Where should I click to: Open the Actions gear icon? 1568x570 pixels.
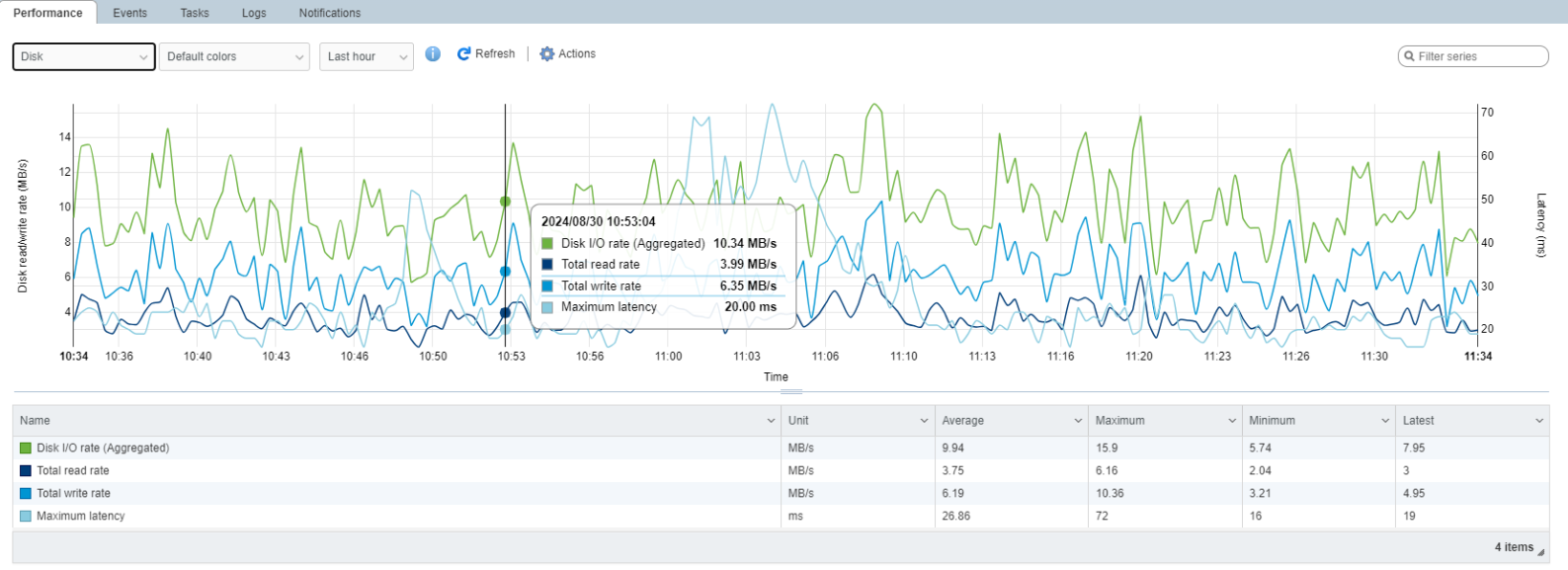tap(546, 54)
